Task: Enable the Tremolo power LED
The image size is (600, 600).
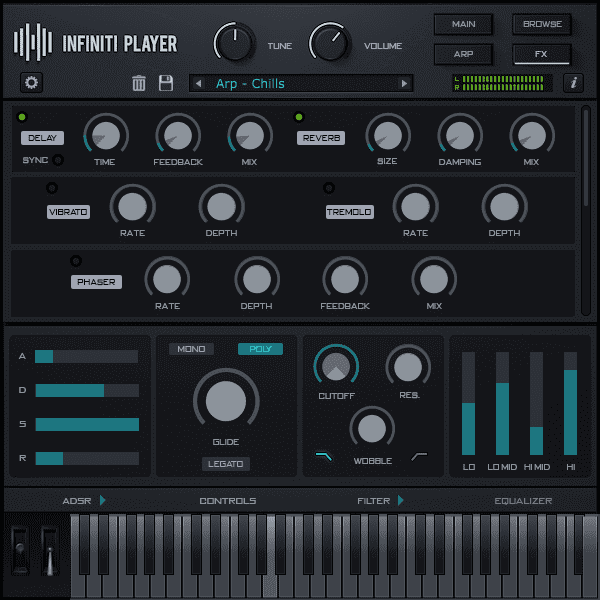Action: click(329, 188)
